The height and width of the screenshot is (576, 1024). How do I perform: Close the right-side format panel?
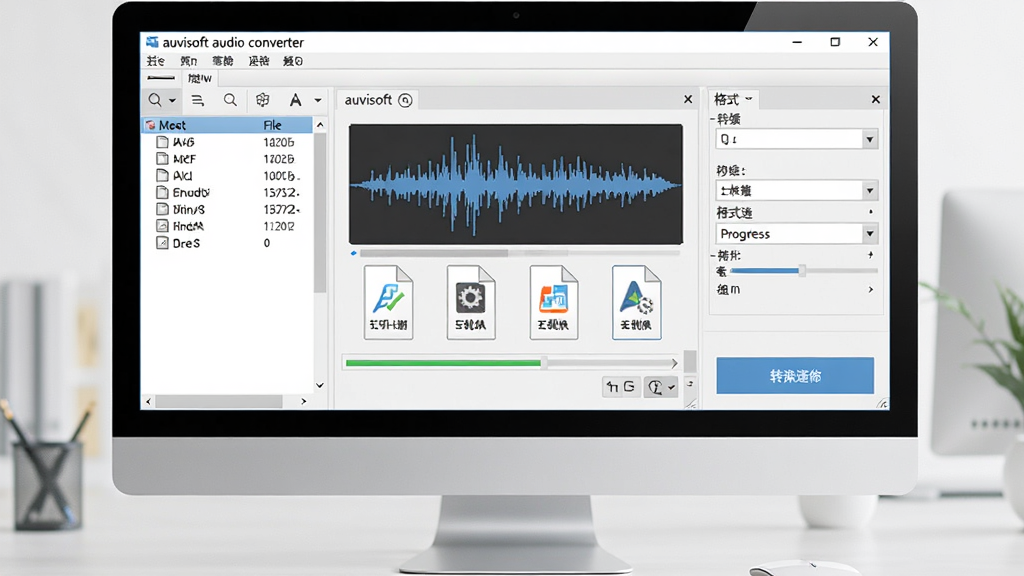(876, 99)
